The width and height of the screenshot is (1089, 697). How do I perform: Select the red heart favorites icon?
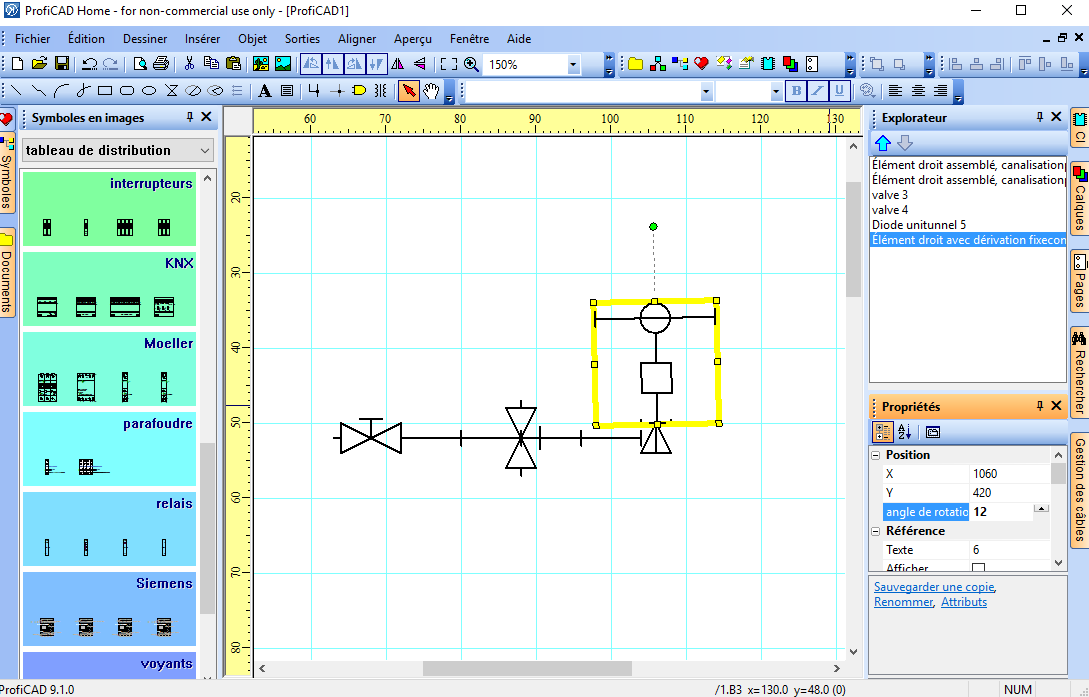701,64
